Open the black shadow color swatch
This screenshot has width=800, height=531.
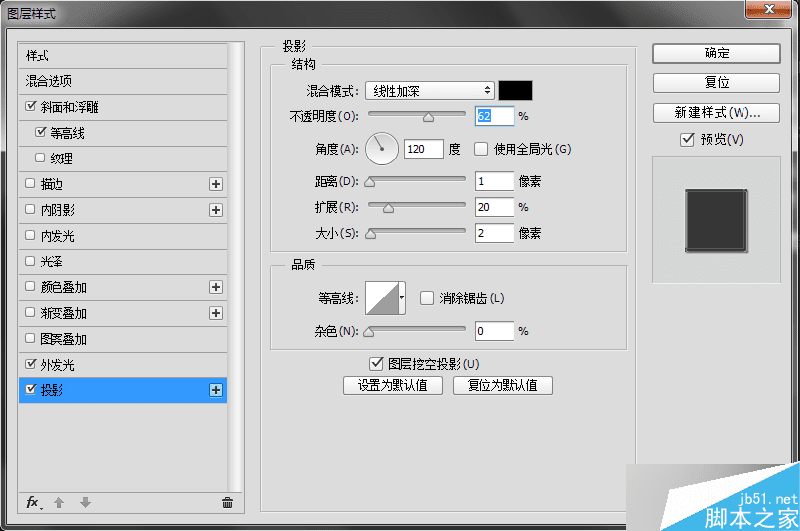pos(515,90)
